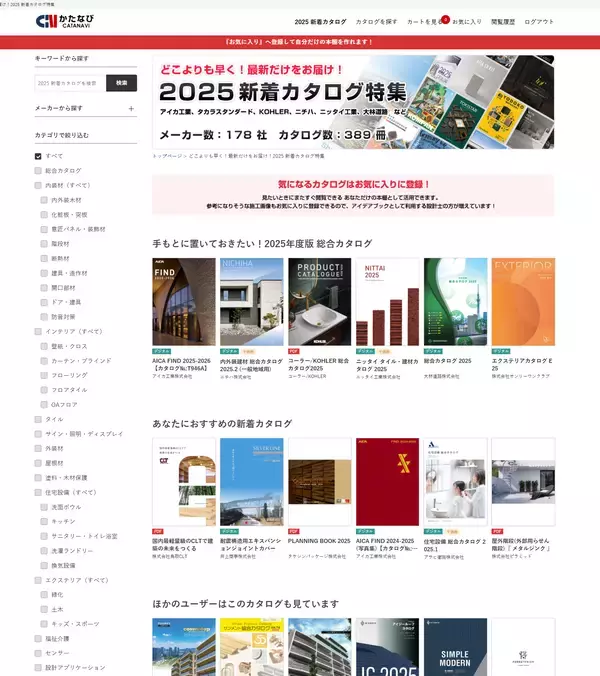Check the センサー checkbox
600x676 pixels.
click(x=38, y=653)
